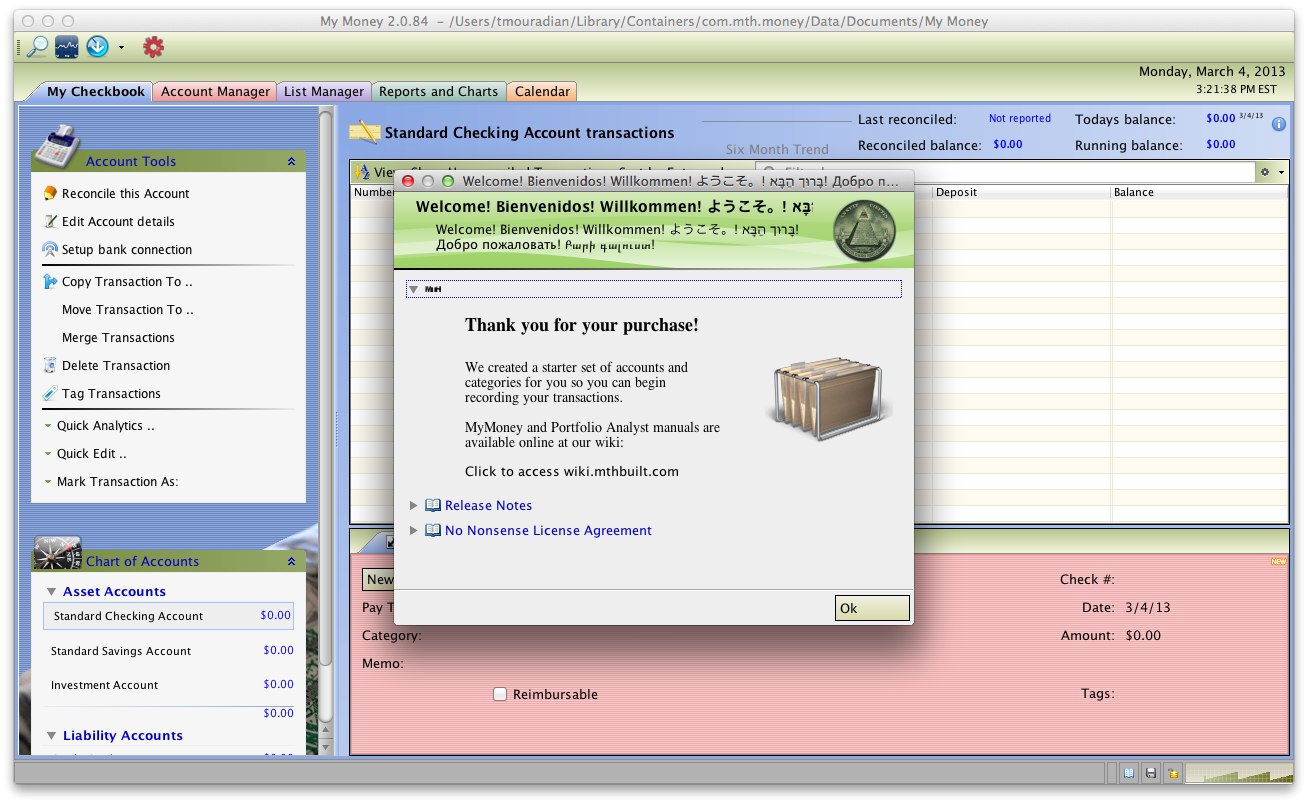Viewport: 1308px width, 804px height.
Task: Click the Edit Account details pencil icon
Action: [50, 221]
